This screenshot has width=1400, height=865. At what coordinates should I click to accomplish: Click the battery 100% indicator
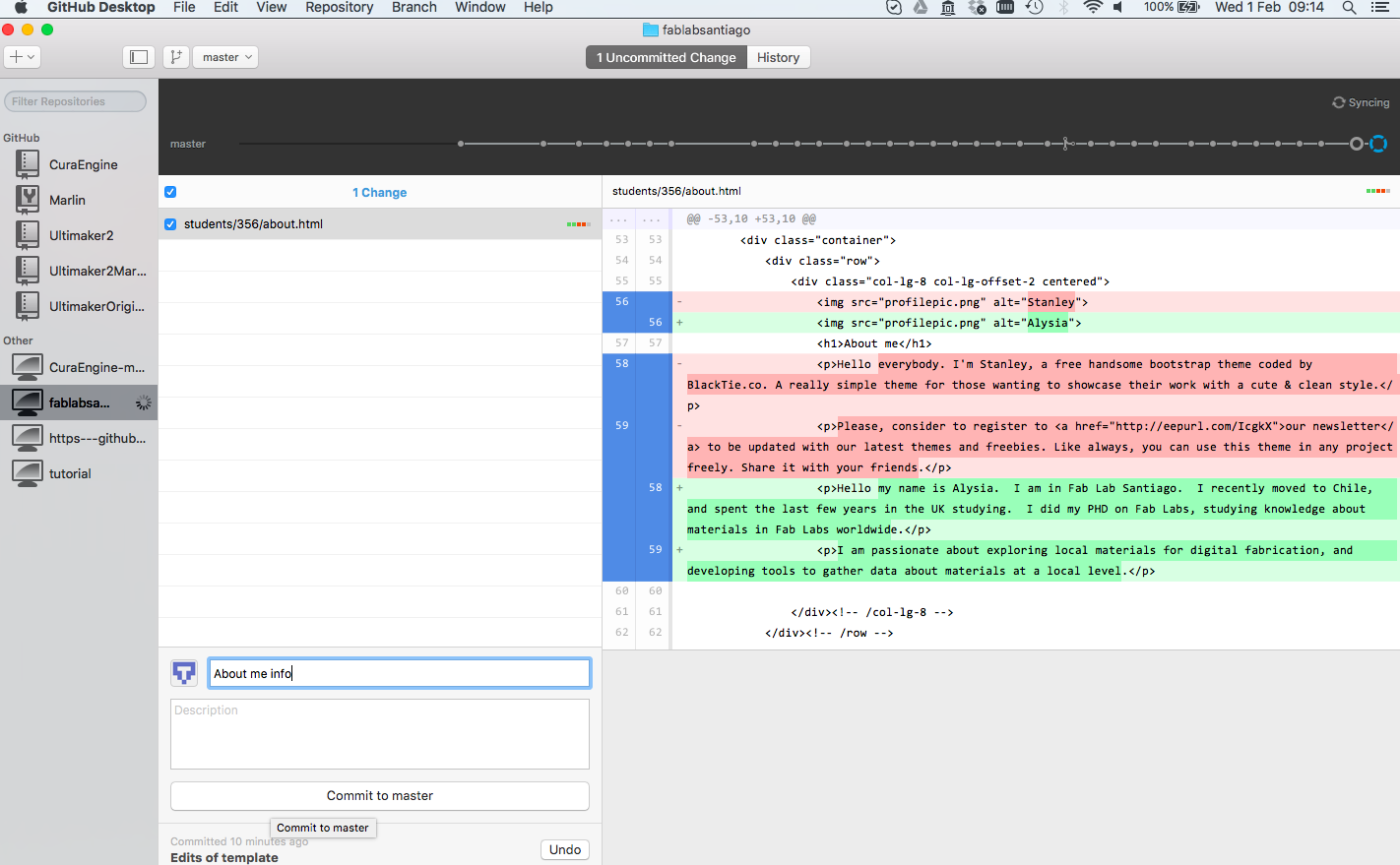point(1172,7)
